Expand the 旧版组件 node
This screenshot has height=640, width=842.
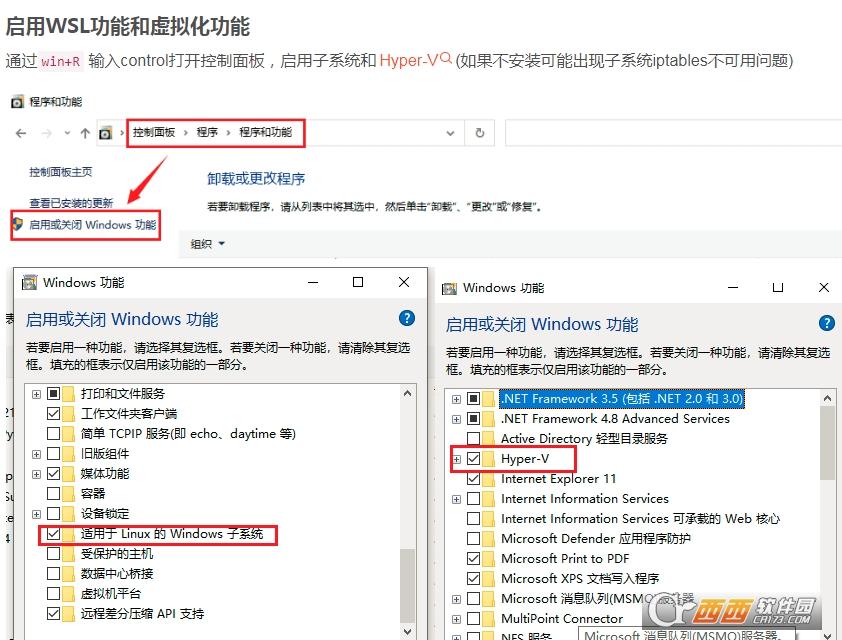pos(37,454)
